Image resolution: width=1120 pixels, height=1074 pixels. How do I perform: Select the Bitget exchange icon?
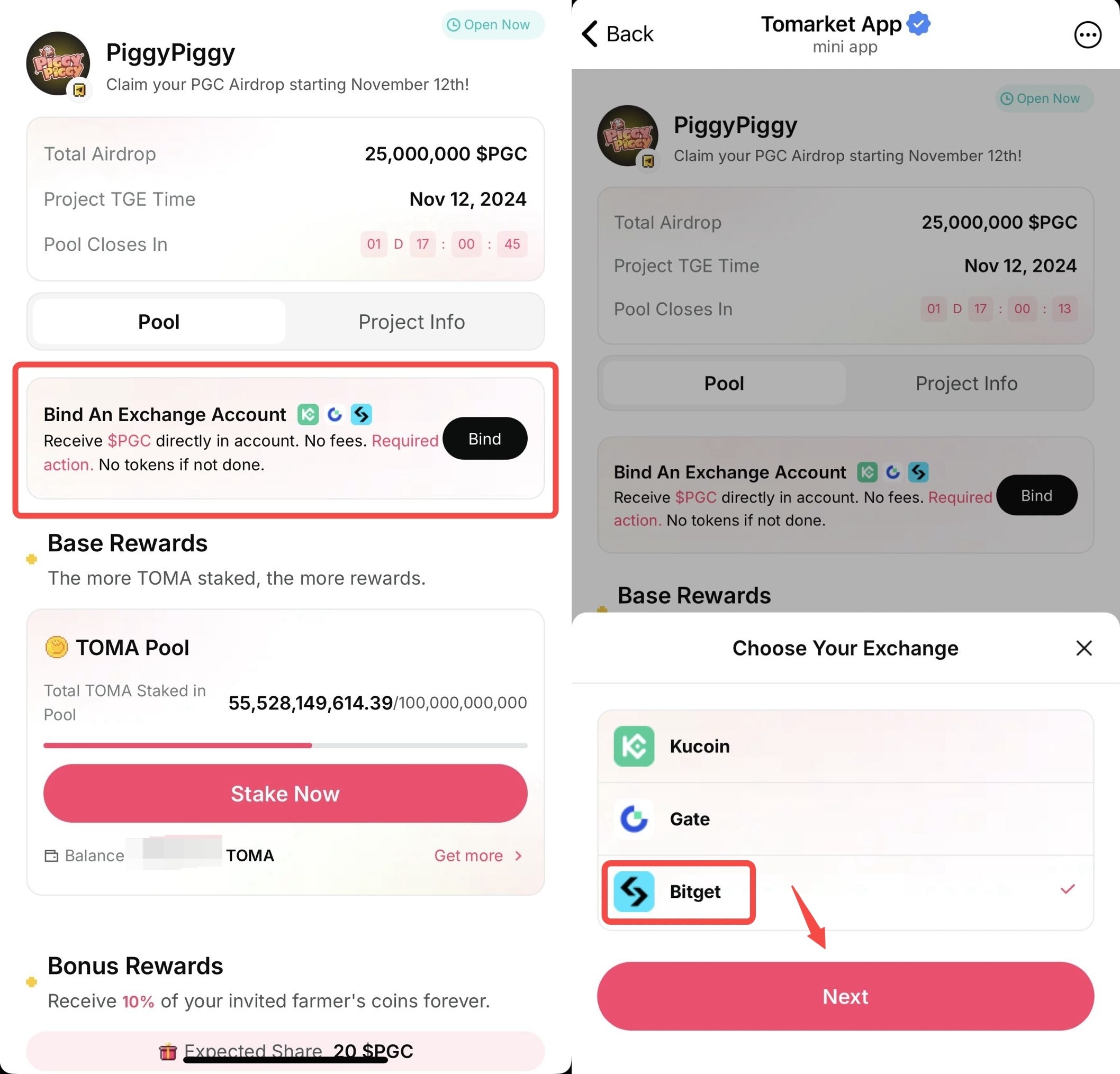click(634, 889)
